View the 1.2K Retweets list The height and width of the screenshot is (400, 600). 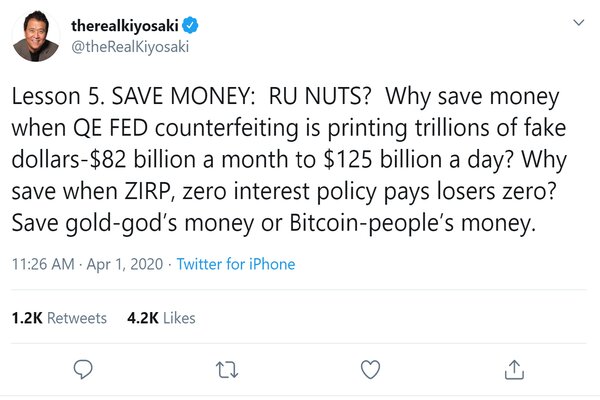[59, 318]
